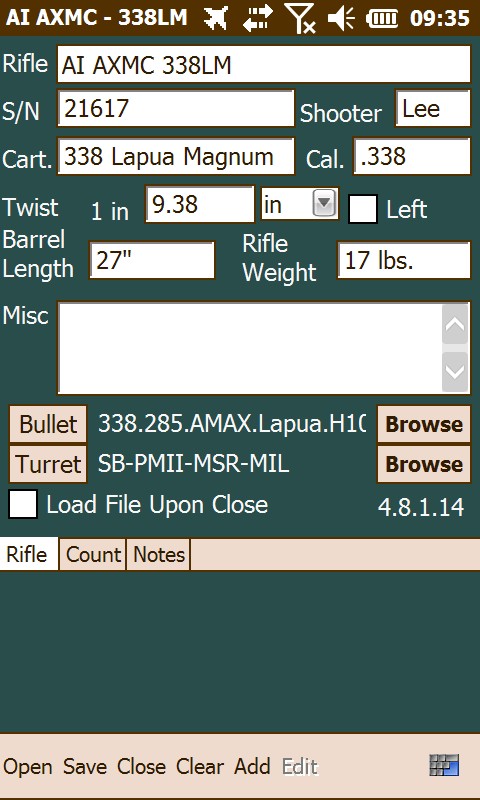Focus the Rifle Weight field

[403, 260]
